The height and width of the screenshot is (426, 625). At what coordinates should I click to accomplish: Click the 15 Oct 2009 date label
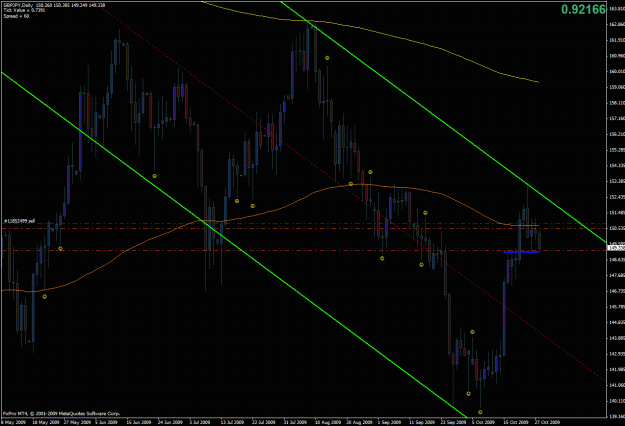click(516, 422)
